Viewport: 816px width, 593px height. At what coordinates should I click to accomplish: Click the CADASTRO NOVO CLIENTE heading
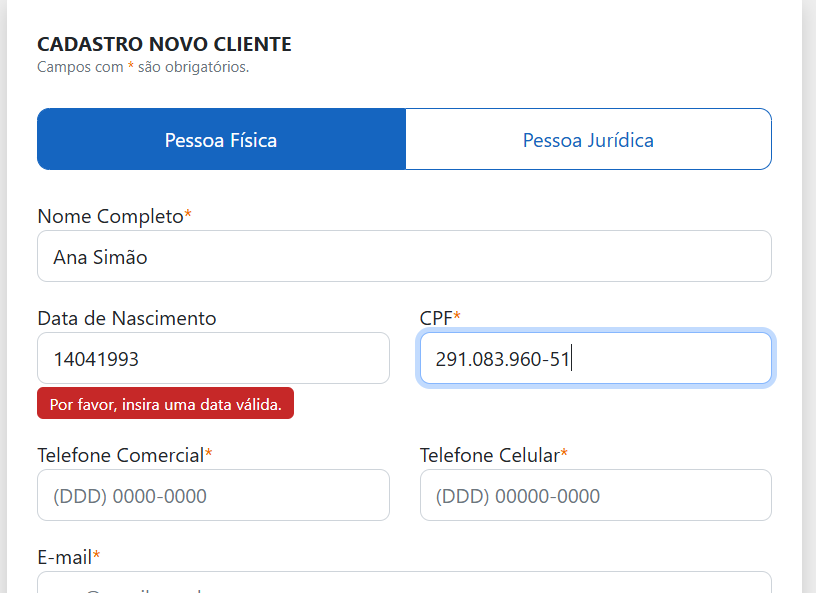click(x=164, y=44)
